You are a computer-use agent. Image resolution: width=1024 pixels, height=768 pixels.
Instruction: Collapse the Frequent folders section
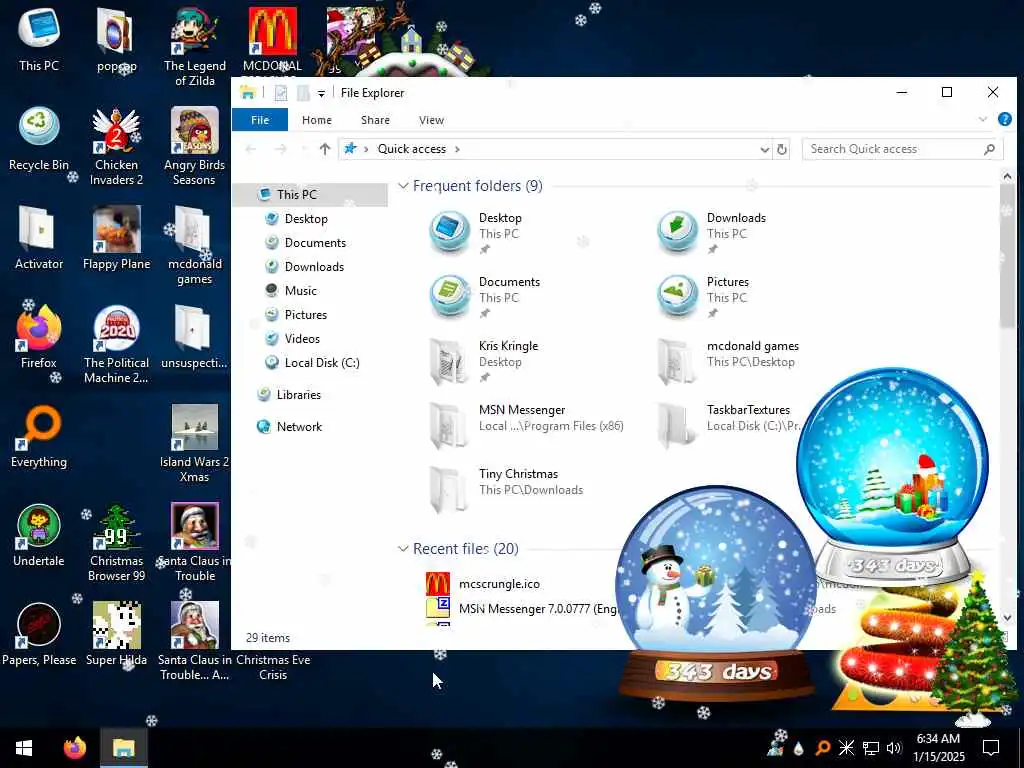(x=403, y=186)
